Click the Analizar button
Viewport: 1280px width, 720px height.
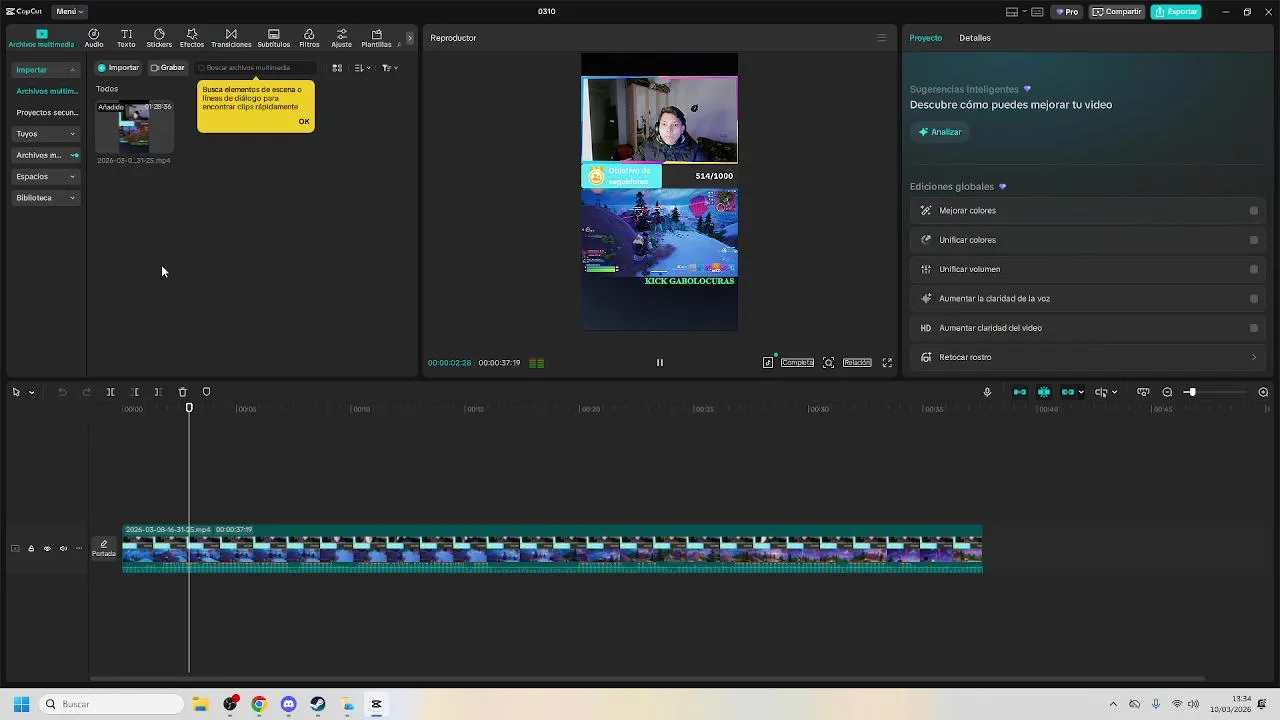coord(940,132)
